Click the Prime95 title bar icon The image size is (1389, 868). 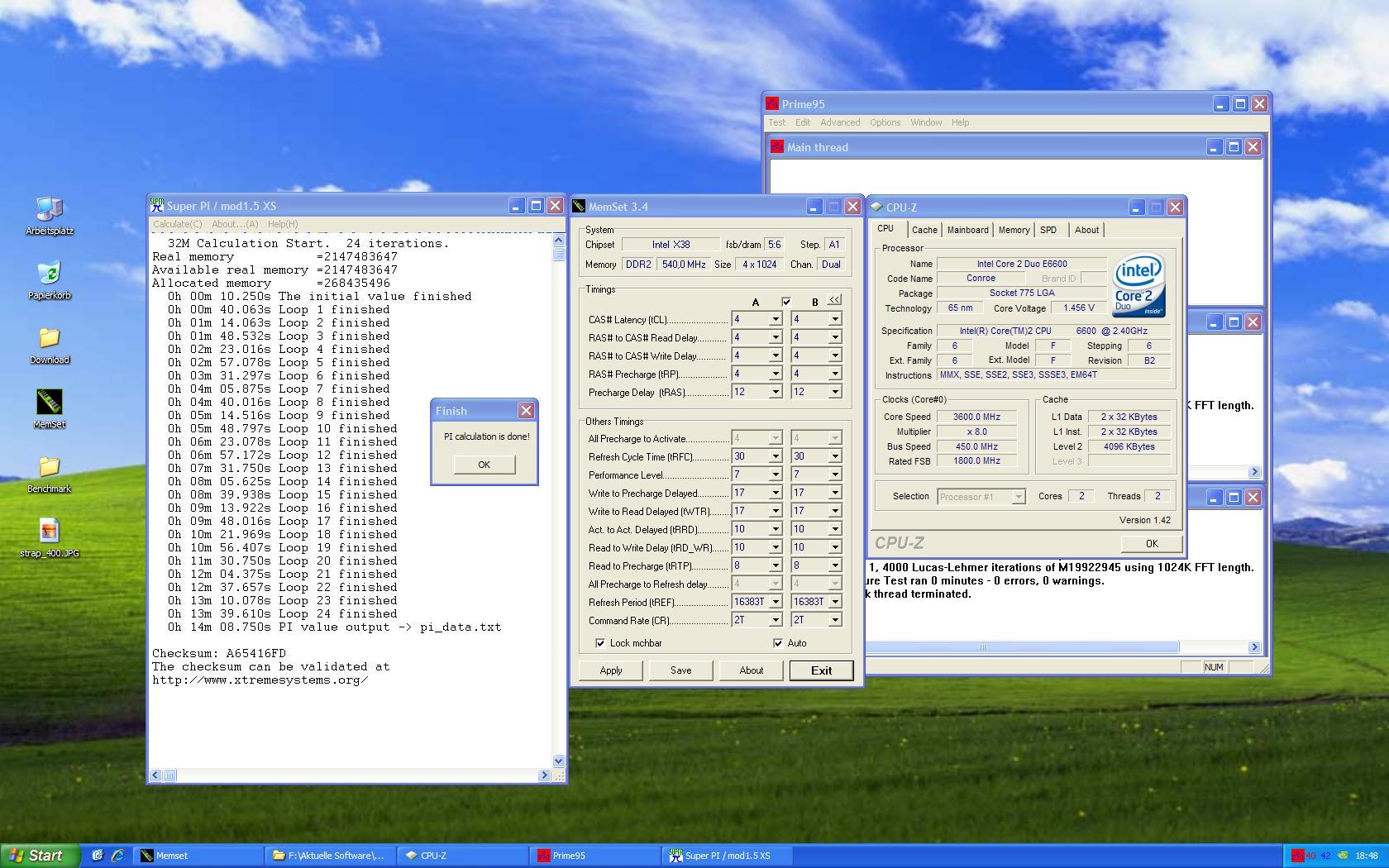(x=772, y=103)
